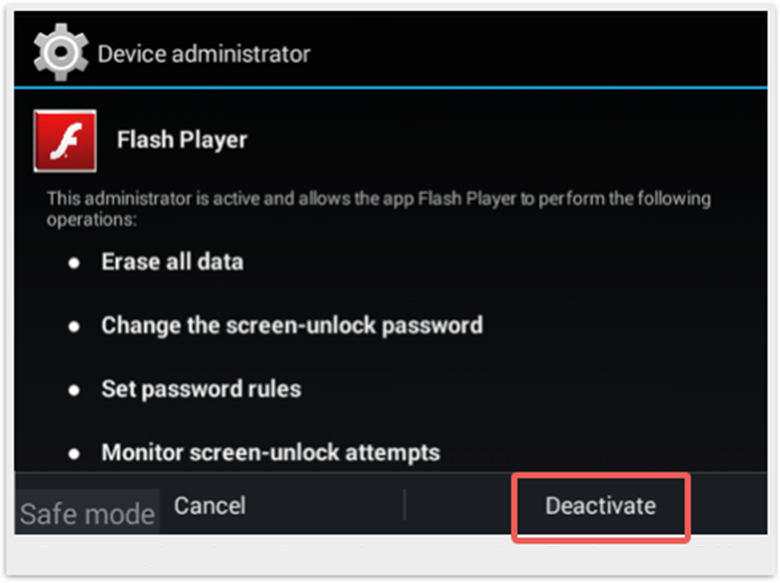Click the Device administrator title text
The height and width of the screenshot is (583, 780).
[204, 54]
